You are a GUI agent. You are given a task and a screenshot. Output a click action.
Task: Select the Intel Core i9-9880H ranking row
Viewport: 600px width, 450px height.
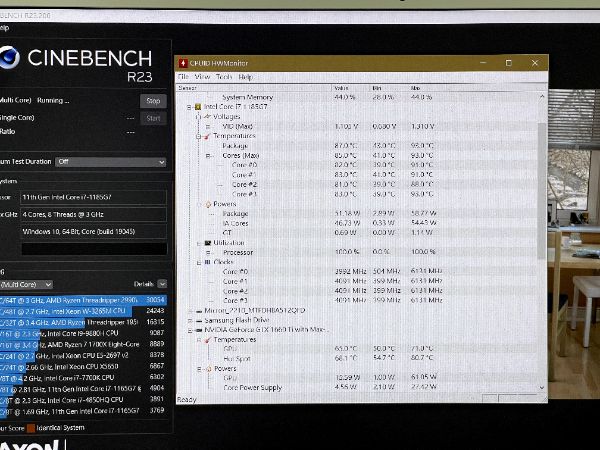tap(83, 333)
